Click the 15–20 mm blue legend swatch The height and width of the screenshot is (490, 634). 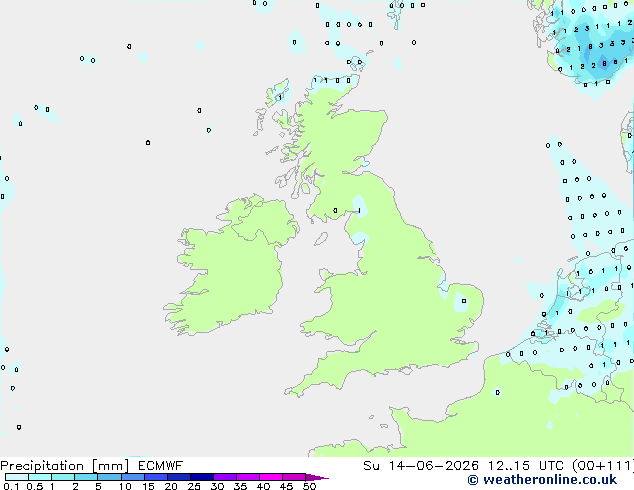pos(156,477)
